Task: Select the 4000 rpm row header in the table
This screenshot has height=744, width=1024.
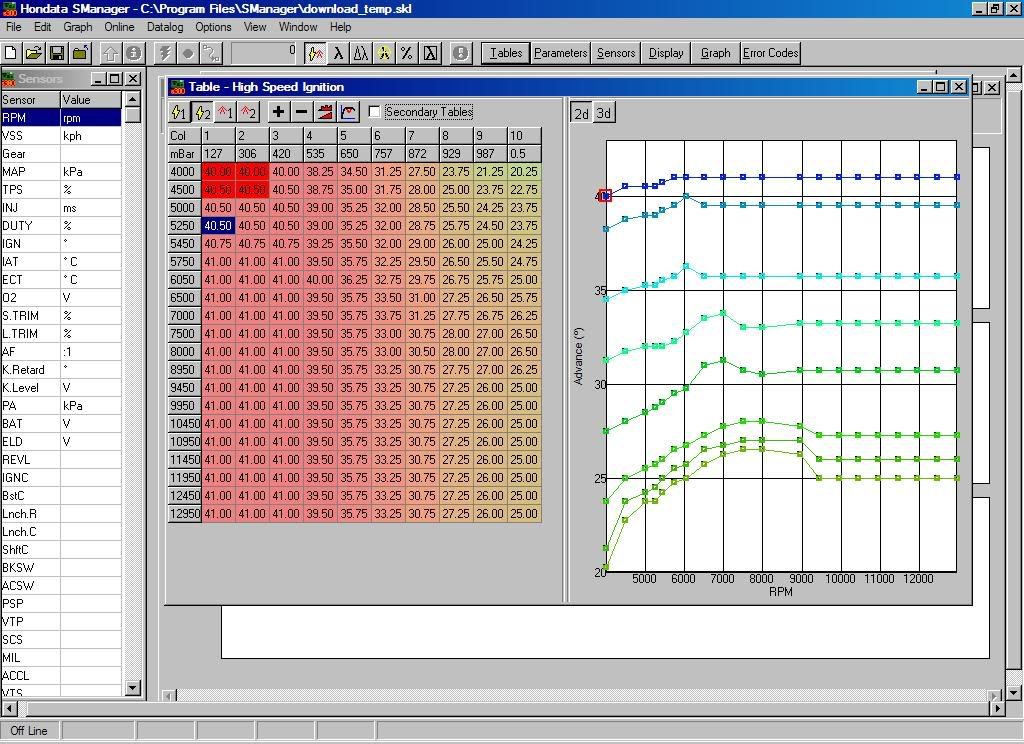Action: [184, 172]
